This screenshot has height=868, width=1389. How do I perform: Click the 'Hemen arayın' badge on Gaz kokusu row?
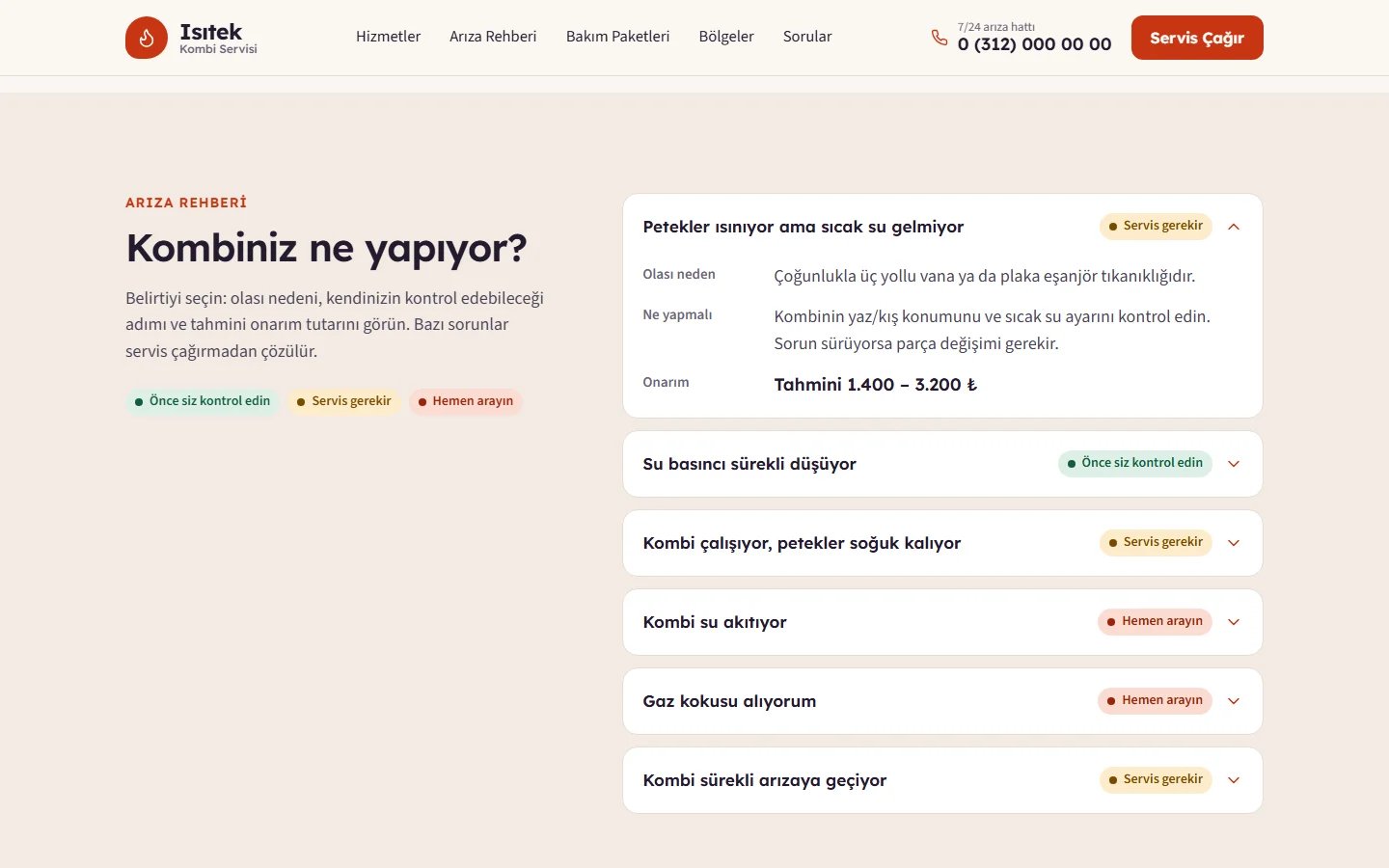coord(1155,700)
